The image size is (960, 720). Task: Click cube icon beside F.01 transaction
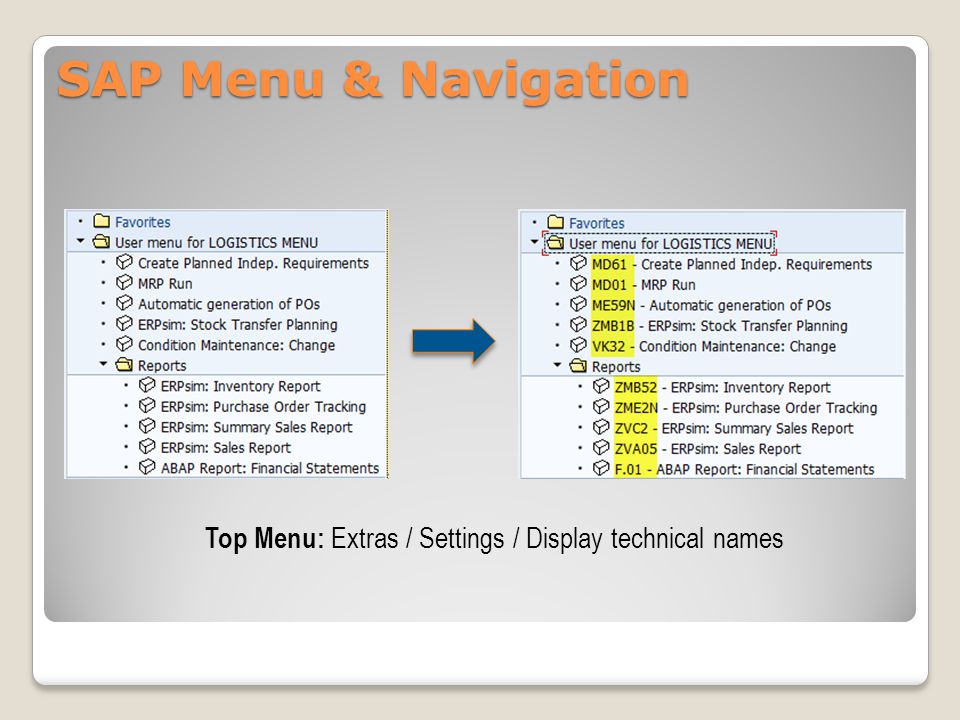[x=601, y=468]
